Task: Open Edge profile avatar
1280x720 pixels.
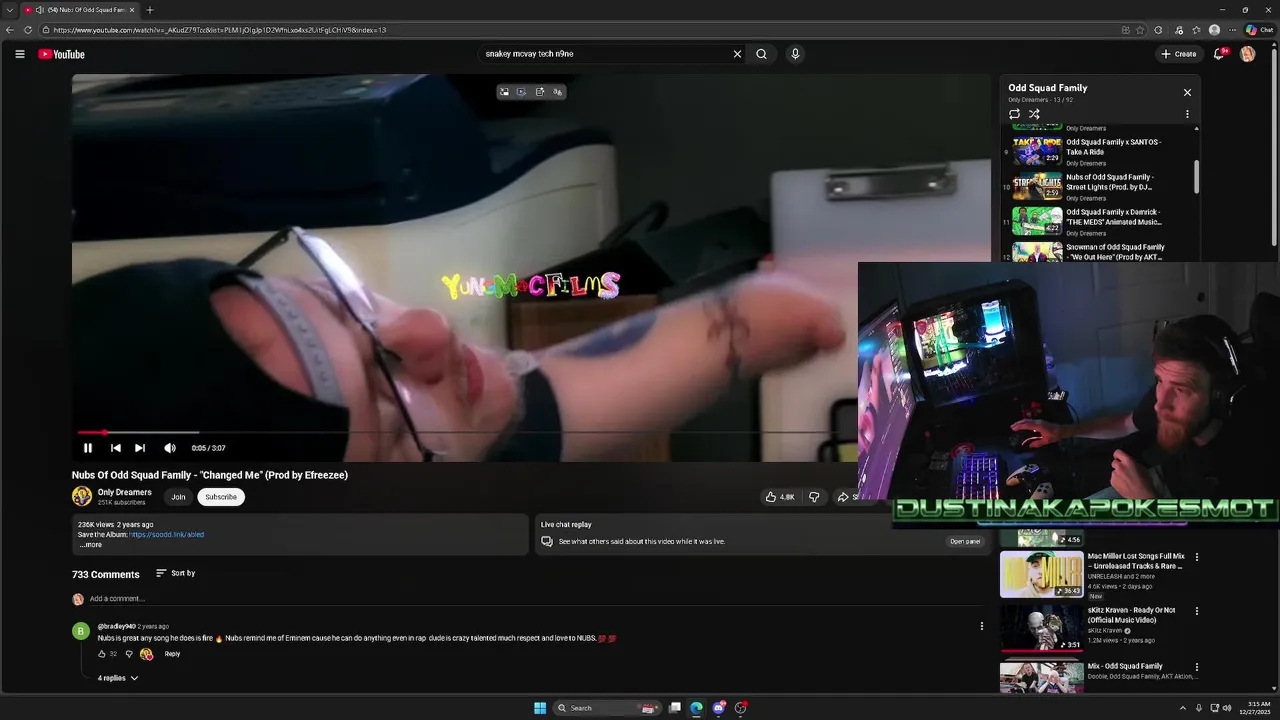Action: tap(1214, 30)
